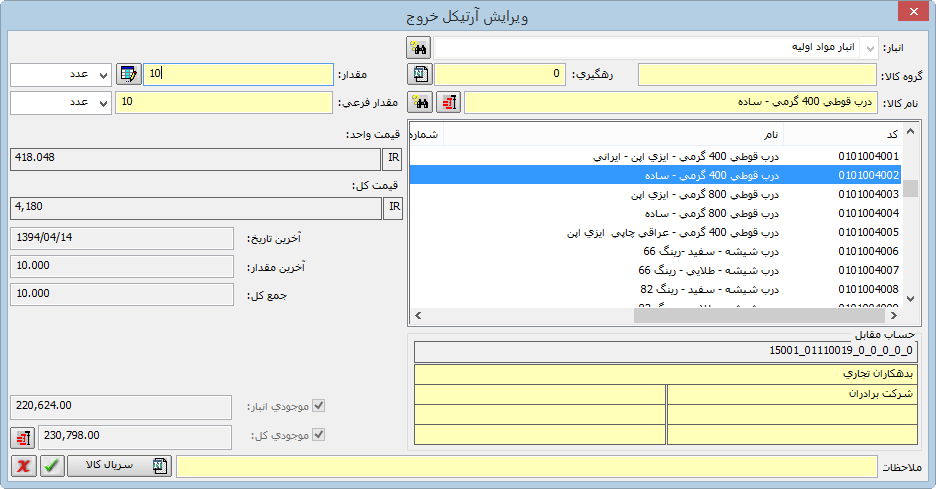
Task: Click the red icon next to موجودي کل value
Action: (x=22, y=436)
